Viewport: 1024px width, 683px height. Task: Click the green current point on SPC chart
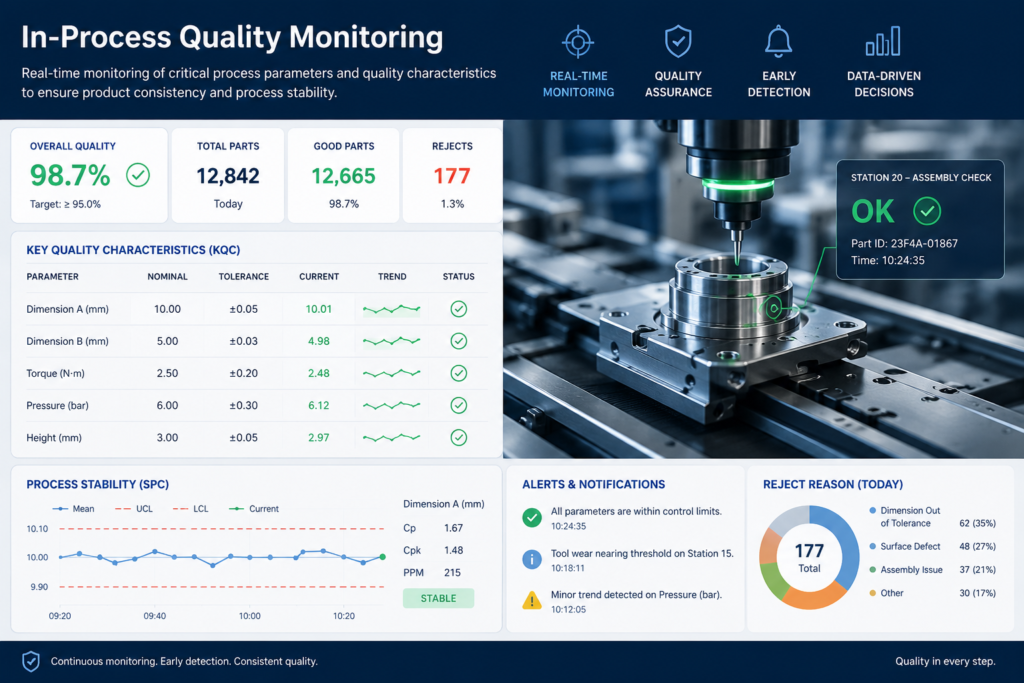[383, 557]
